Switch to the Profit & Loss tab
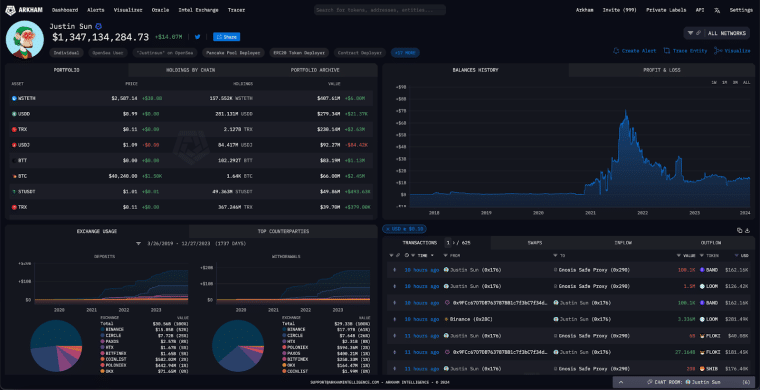Image resolution: width=760 pixels, height=390 pixels. tap(662, 70)
